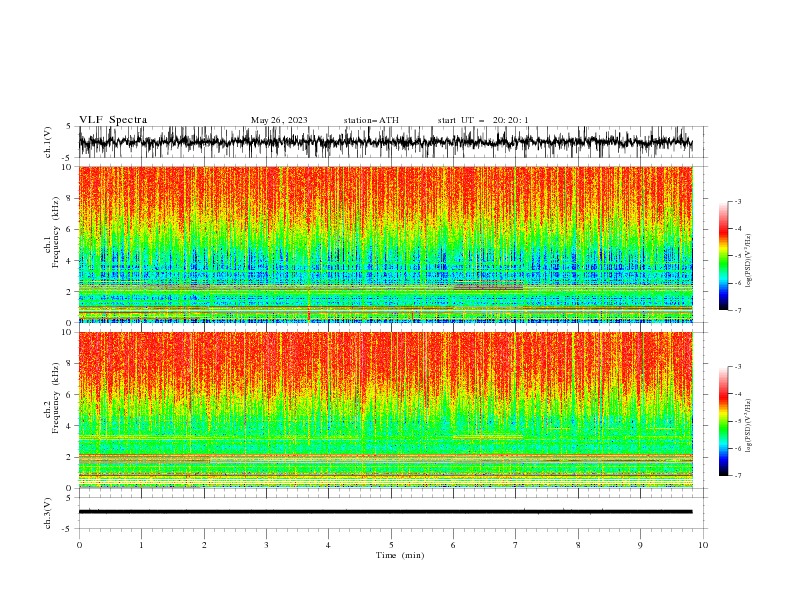Click the '7' time axis tick label
792x612 pixels.
(x=516, y=545)
